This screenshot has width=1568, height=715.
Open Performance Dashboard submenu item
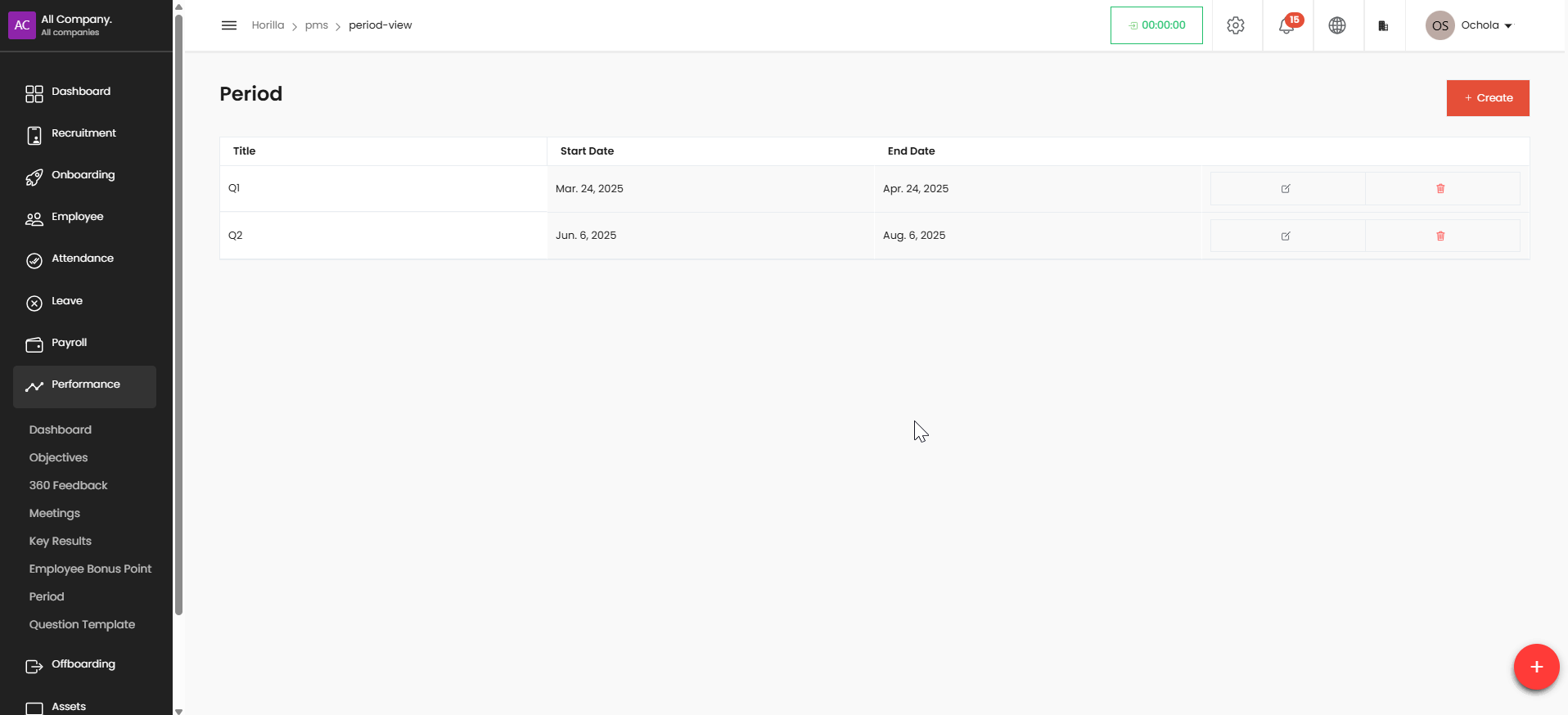tap(61, 429)
